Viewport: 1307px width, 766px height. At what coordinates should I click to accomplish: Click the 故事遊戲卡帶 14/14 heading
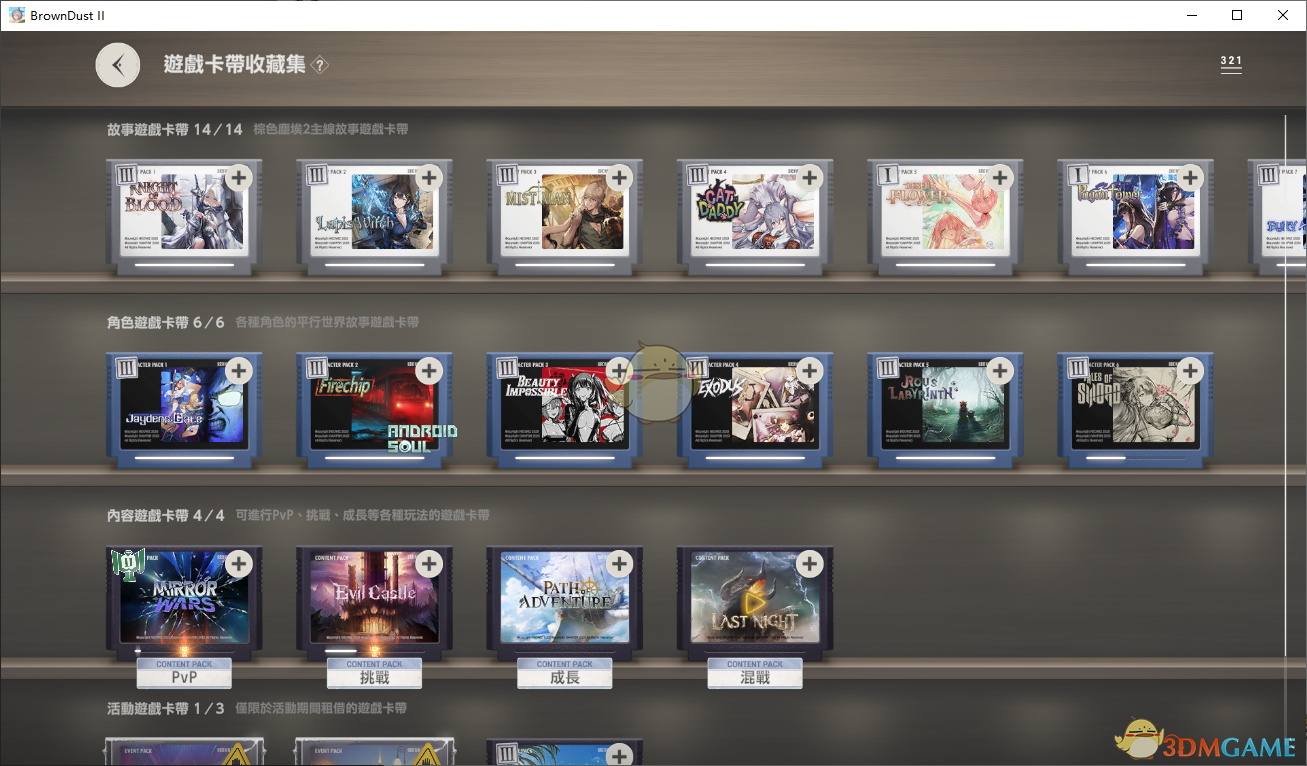[x=175, y=129]
